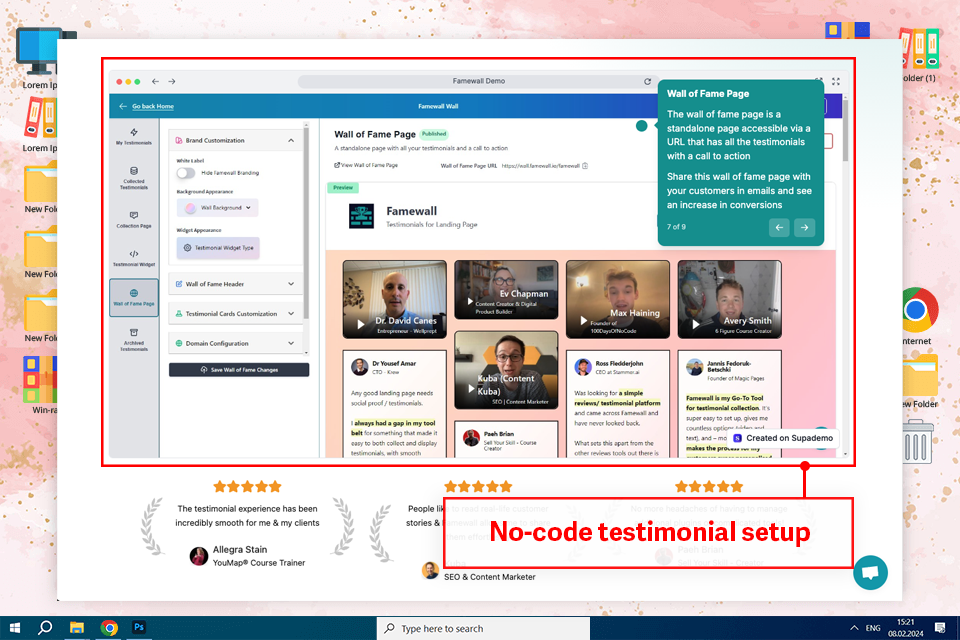Click the Wall Background color swatch
Screen dimensions: 960x640
tap(190, 208)
